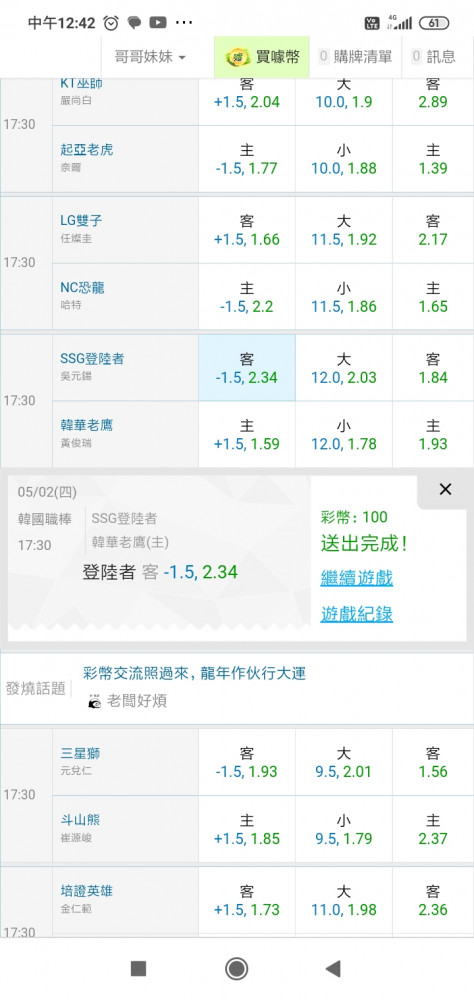Toggle SSG登陸者 客 -1.5, 2.34 bet cell
Image resolution: width=474 pixels, height=1000 pixels.
(x=247, y=368)
